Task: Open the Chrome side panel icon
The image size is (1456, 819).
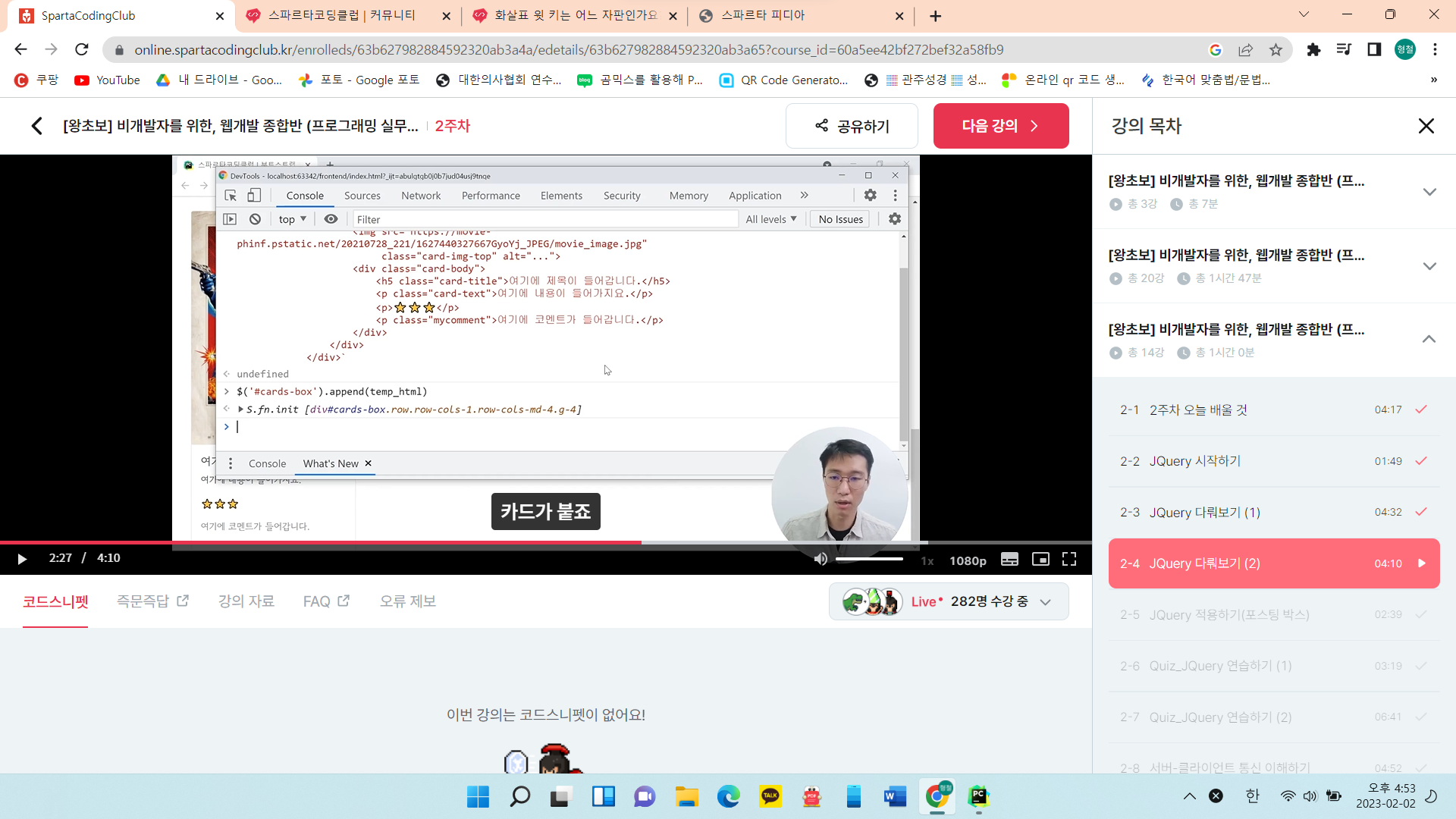Action: tap(1374, 50)
